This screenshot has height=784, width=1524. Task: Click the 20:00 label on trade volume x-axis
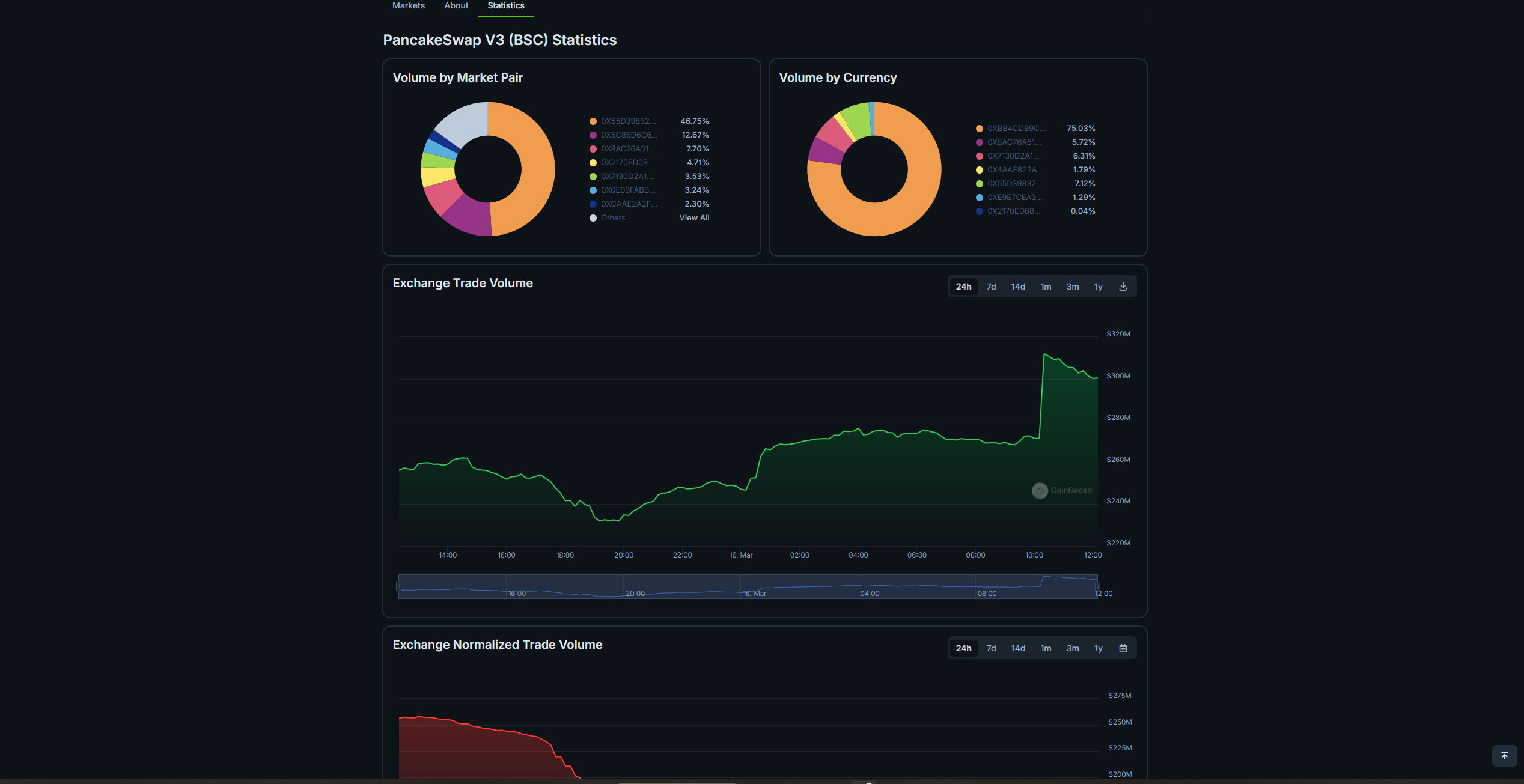[624, 555]
